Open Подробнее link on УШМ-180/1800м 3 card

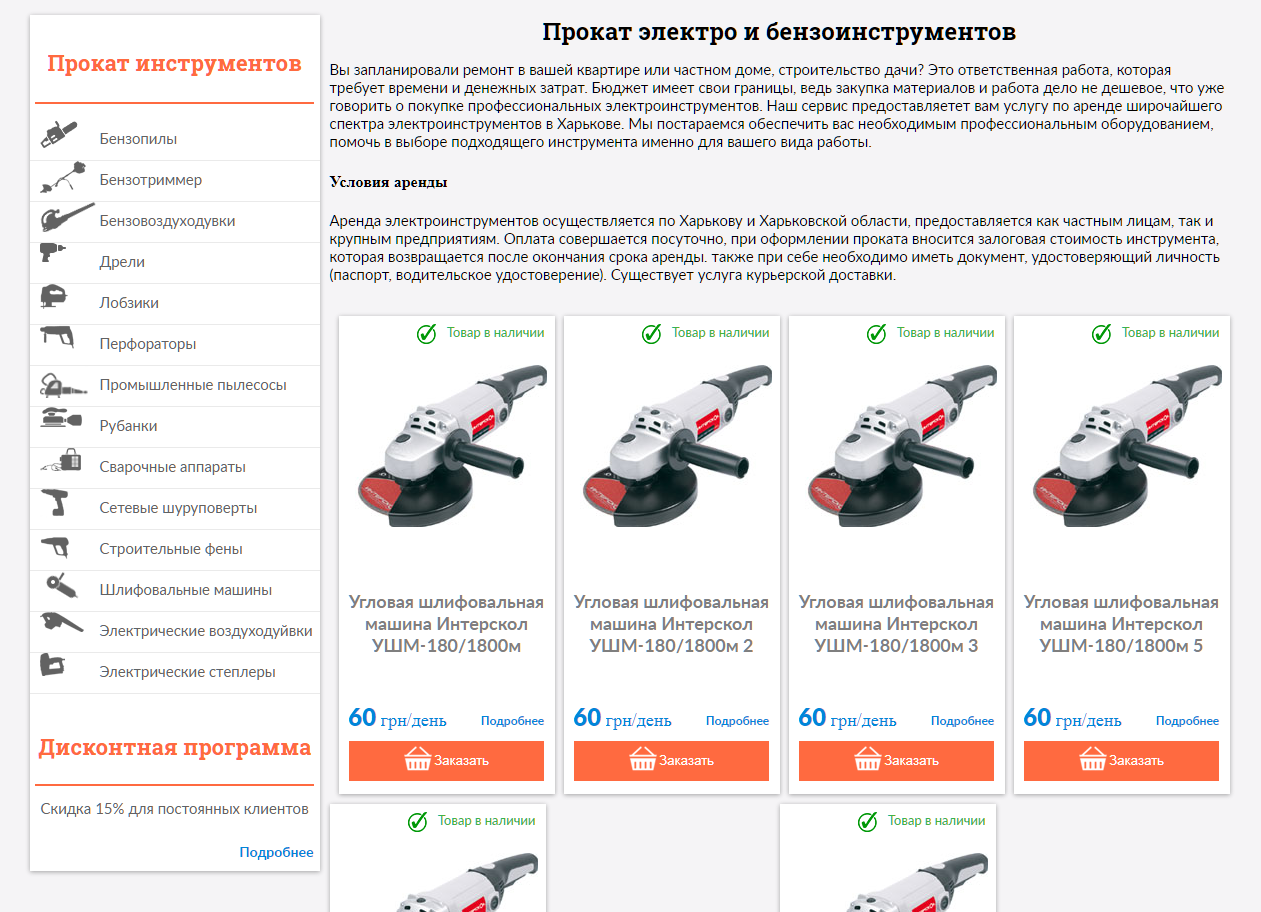[x=962, y=721]
